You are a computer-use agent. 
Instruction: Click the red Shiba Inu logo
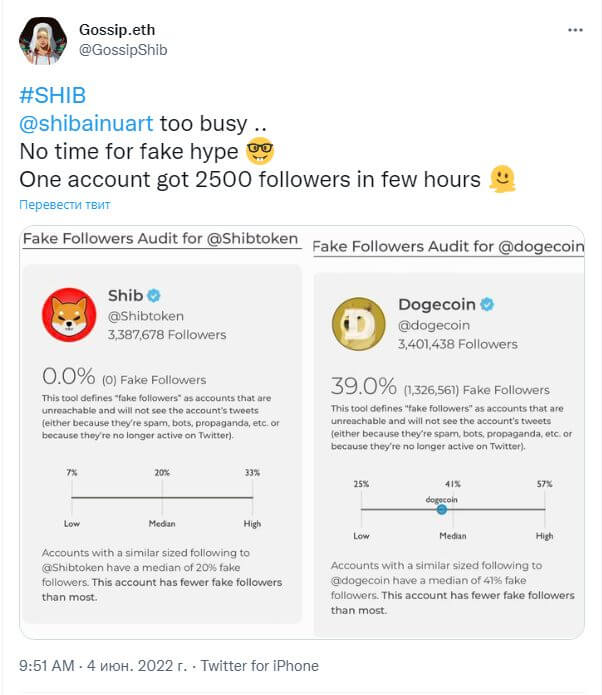(x=69, y=315)
